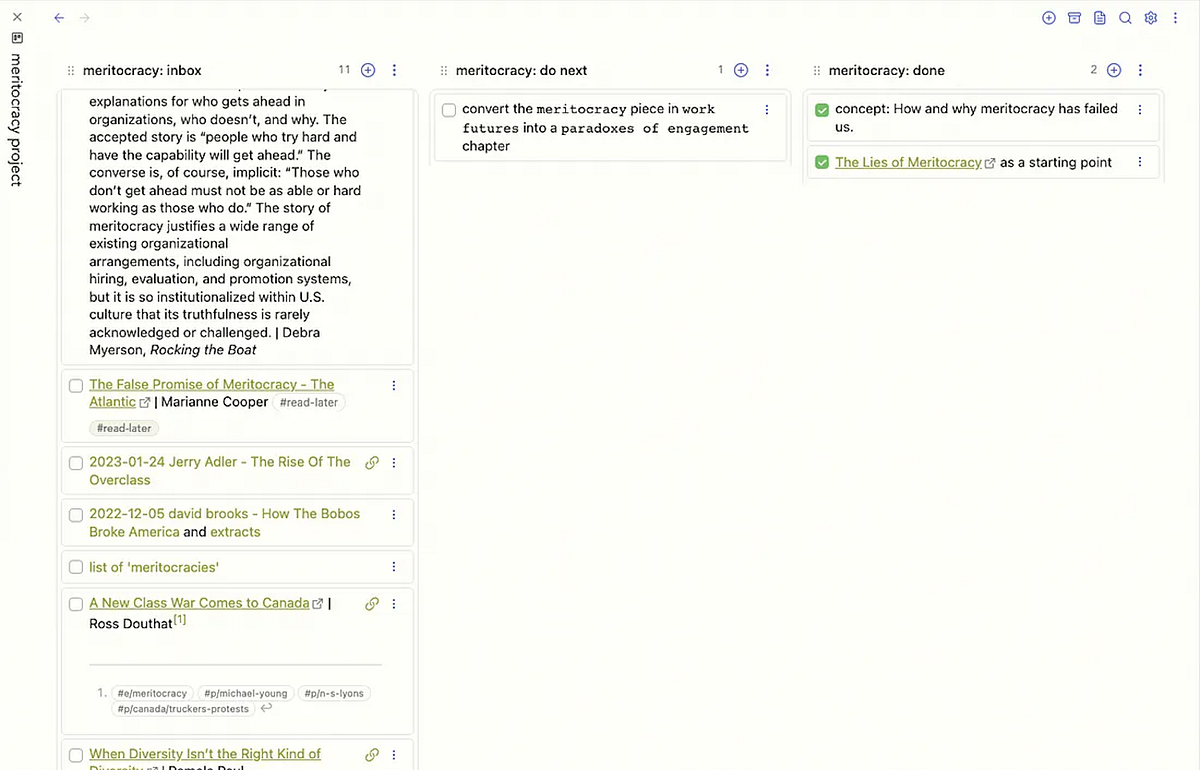Click the search magnifier icon in toolbar
Viewport: 1200px width, 770px height.
pyautogui.click(x=1125, y=18)
